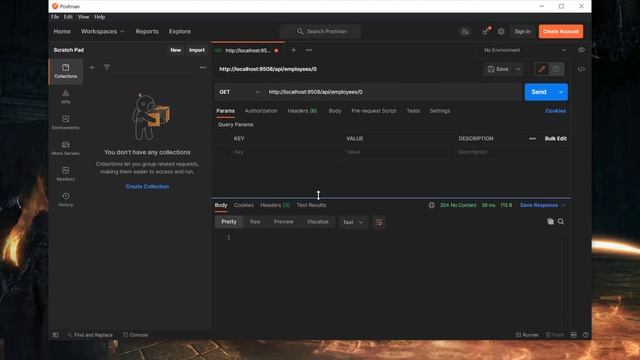Open the History sidebar panel
Image resolution: width=640 pixels, height=360 pixels.
[66, 200]
